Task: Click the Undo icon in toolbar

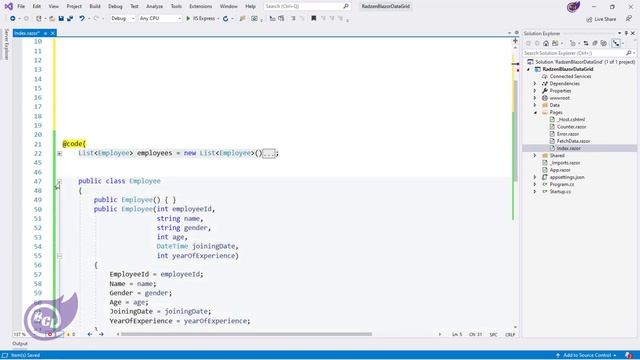Action: point(82,18)
